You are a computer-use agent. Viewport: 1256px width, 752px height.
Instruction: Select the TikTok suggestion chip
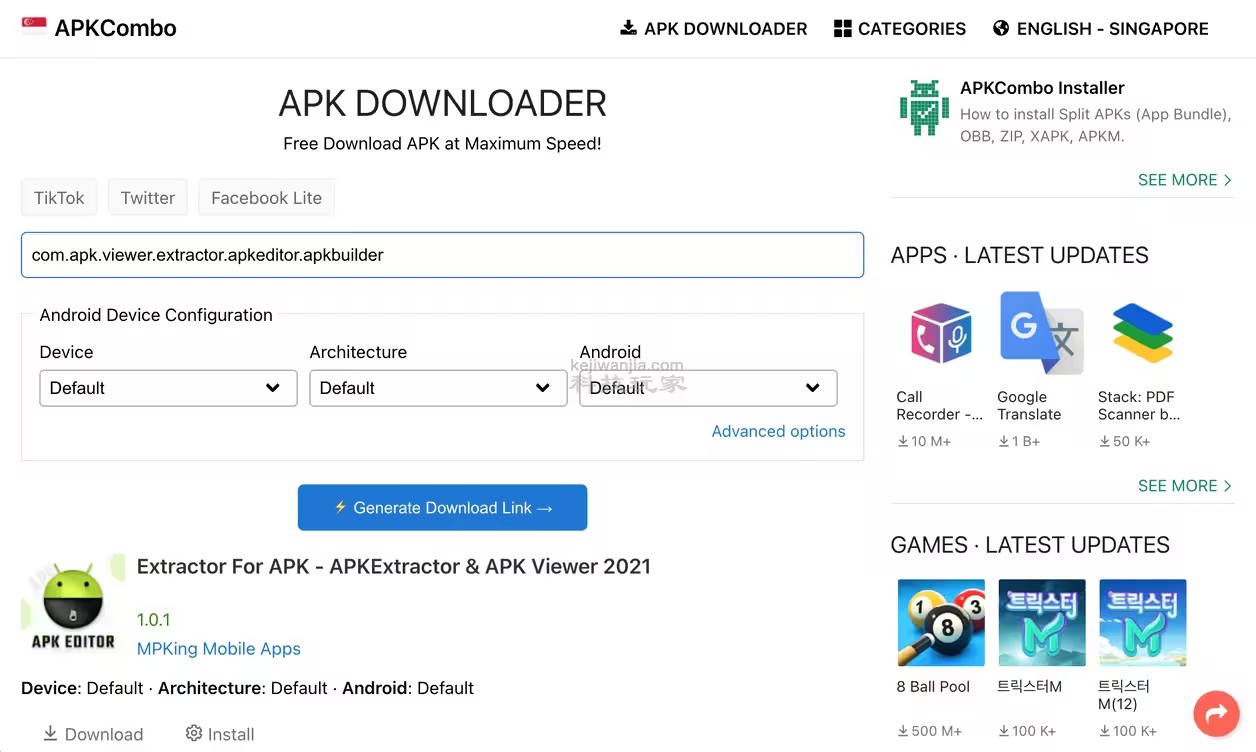pyautogui.click(x=59, y=198)
